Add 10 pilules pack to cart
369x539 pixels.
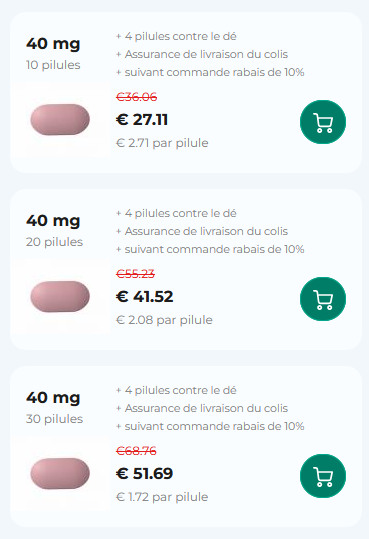click(x=323, y=122)
